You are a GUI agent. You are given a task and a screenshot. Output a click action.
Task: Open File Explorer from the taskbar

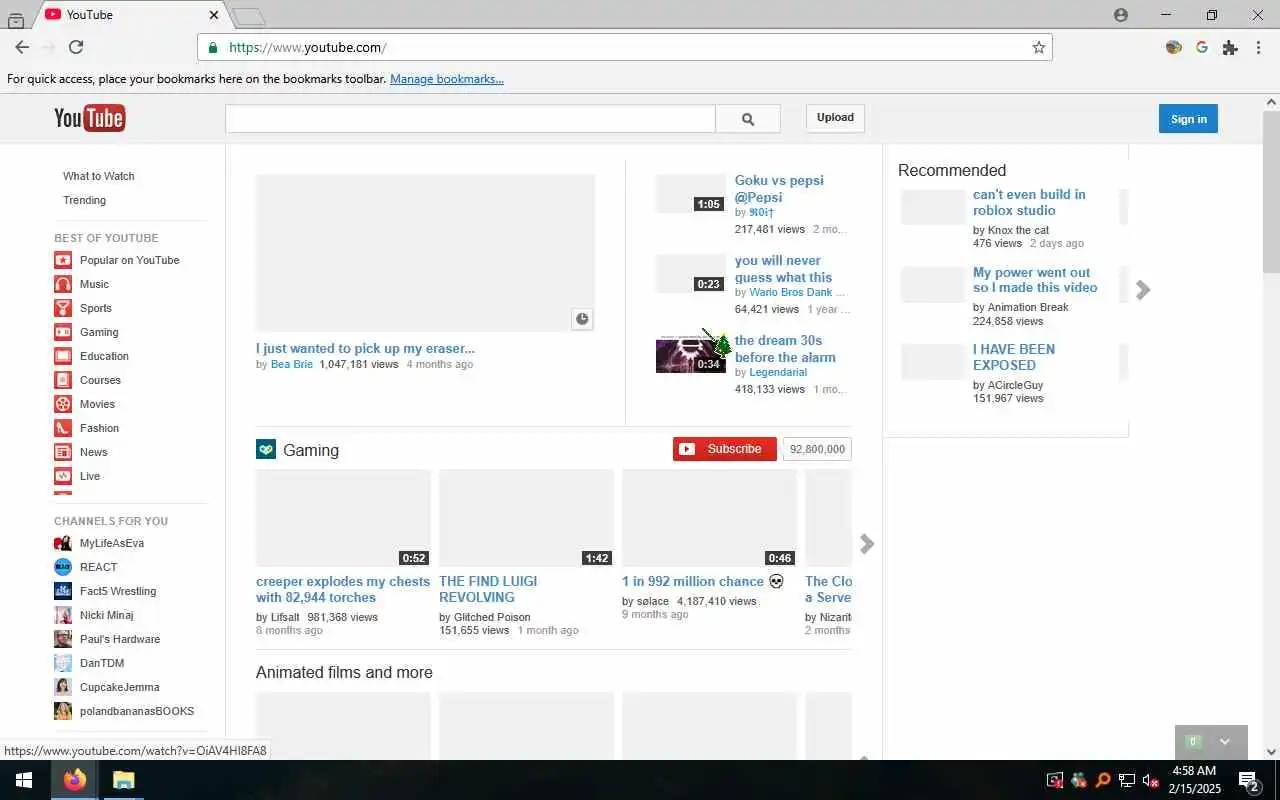(x=123, y=780)
